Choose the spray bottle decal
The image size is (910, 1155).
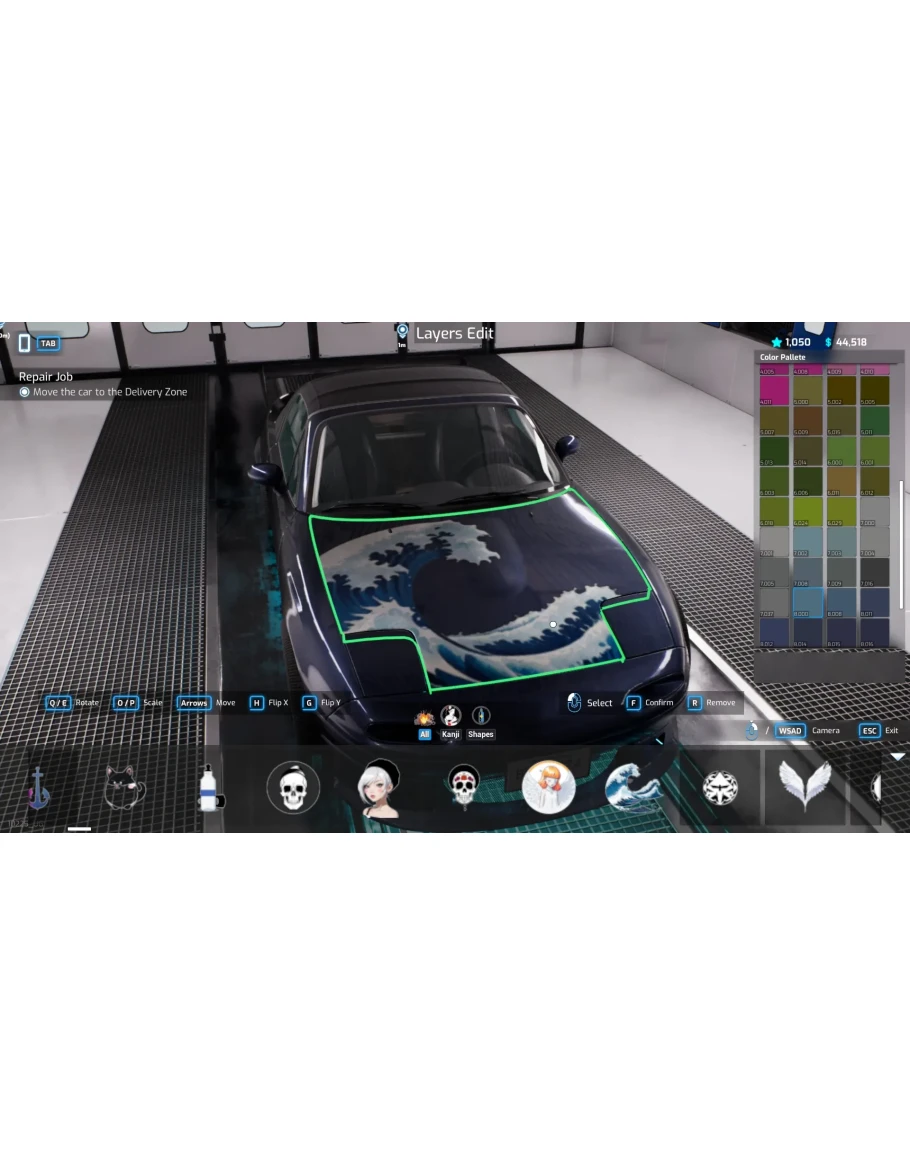click(208, 788)
